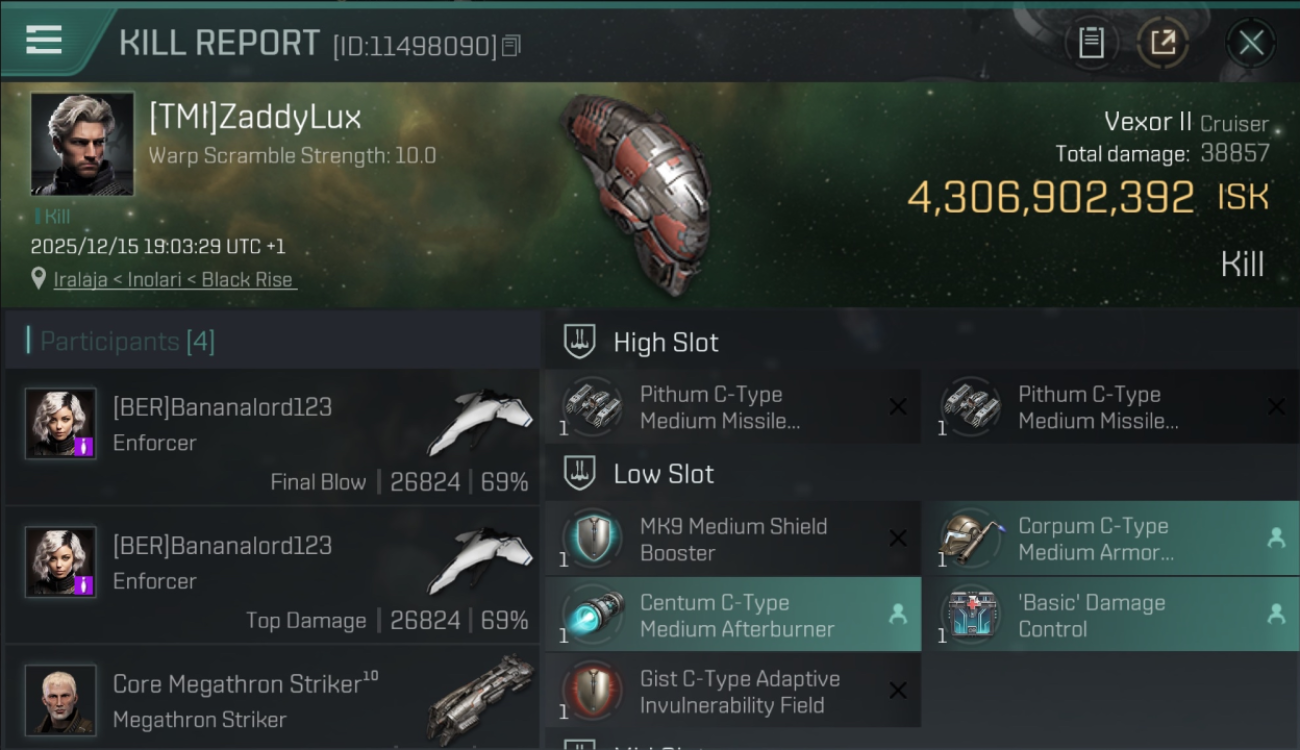Select 'Basic' Damage Control module
The width and height of the screenshot is (1300, 750).
1111,615
